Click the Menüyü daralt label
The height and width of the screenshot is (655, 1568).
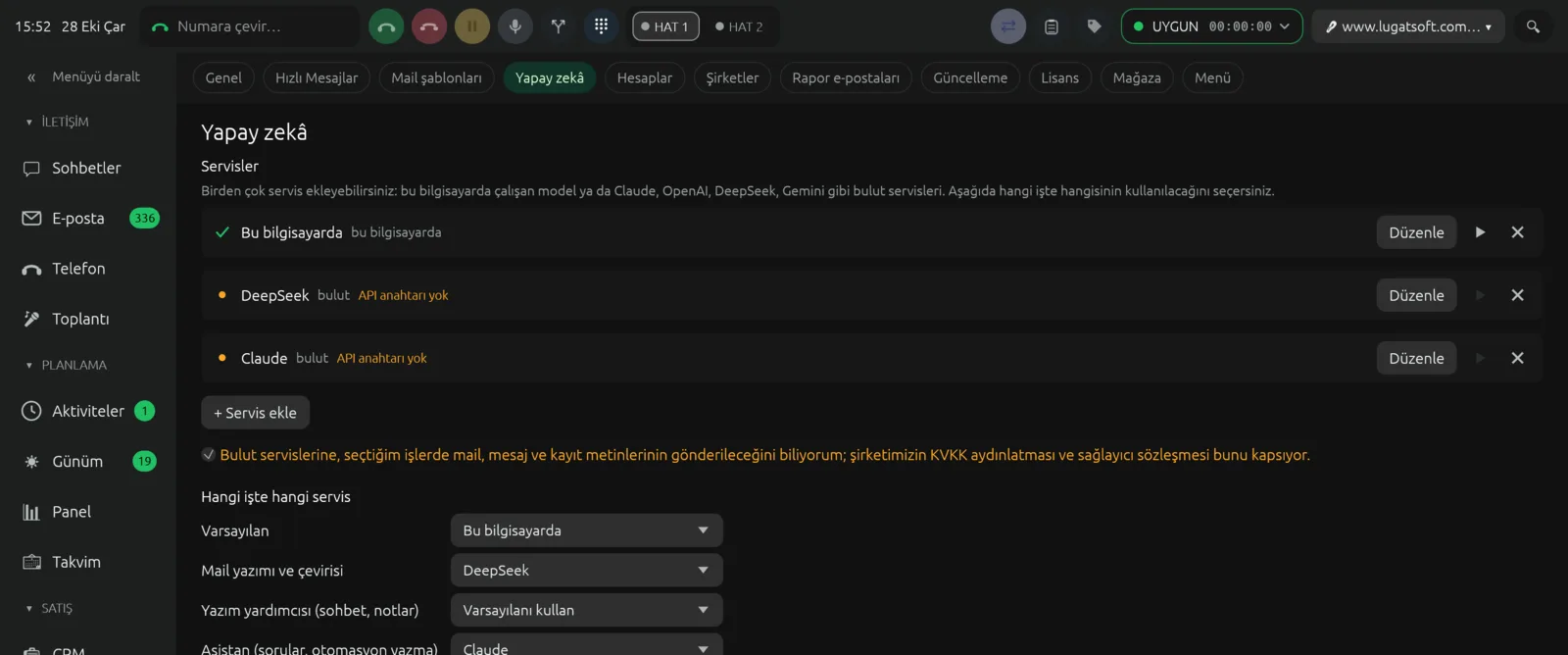(96, 76)
